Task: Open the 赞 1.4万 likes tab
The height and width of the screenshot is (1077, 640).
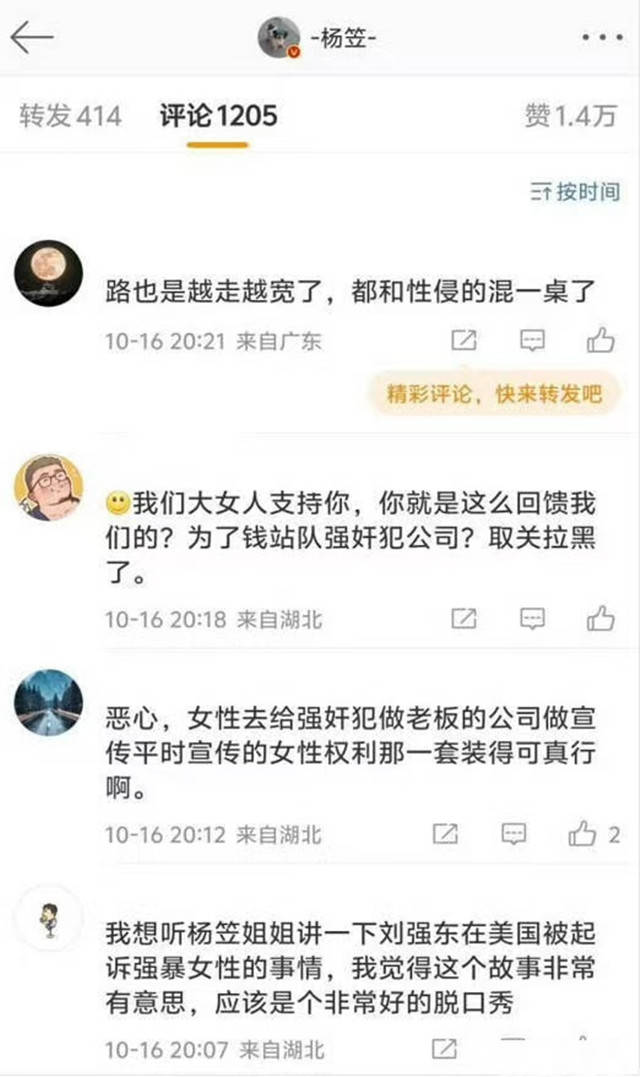Action: tap(570, 115)
